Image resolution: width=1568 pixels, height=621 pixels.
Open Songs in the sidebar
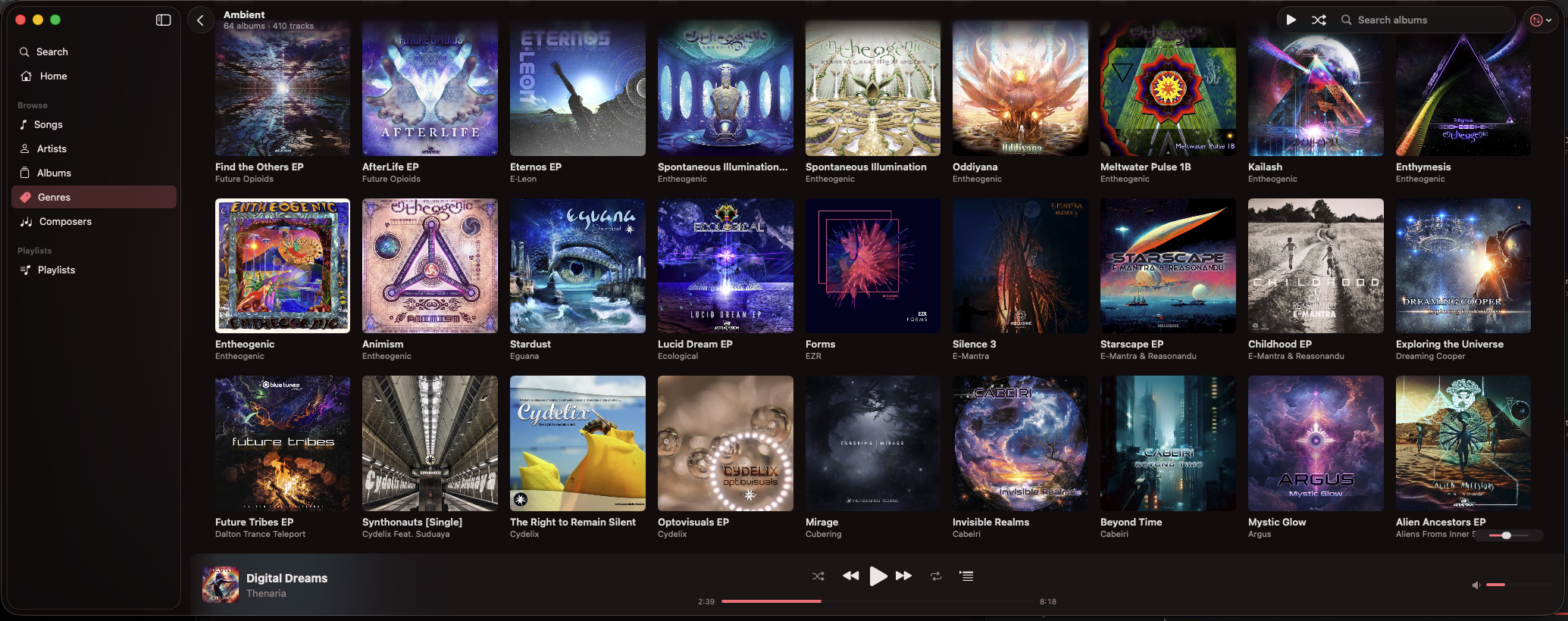pyautogui.click(x=94, y=125)
